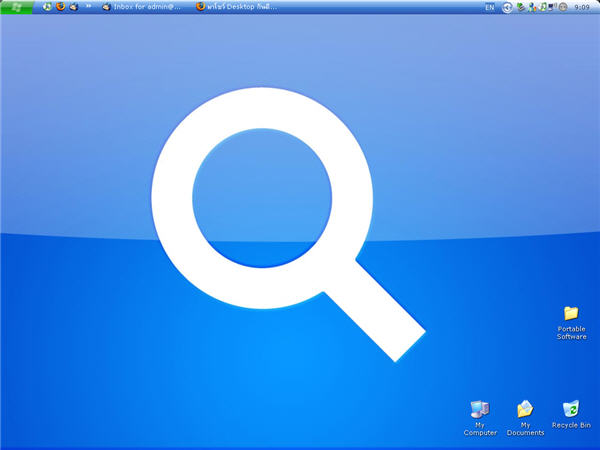Click the colorful figures tray icon

532,7
